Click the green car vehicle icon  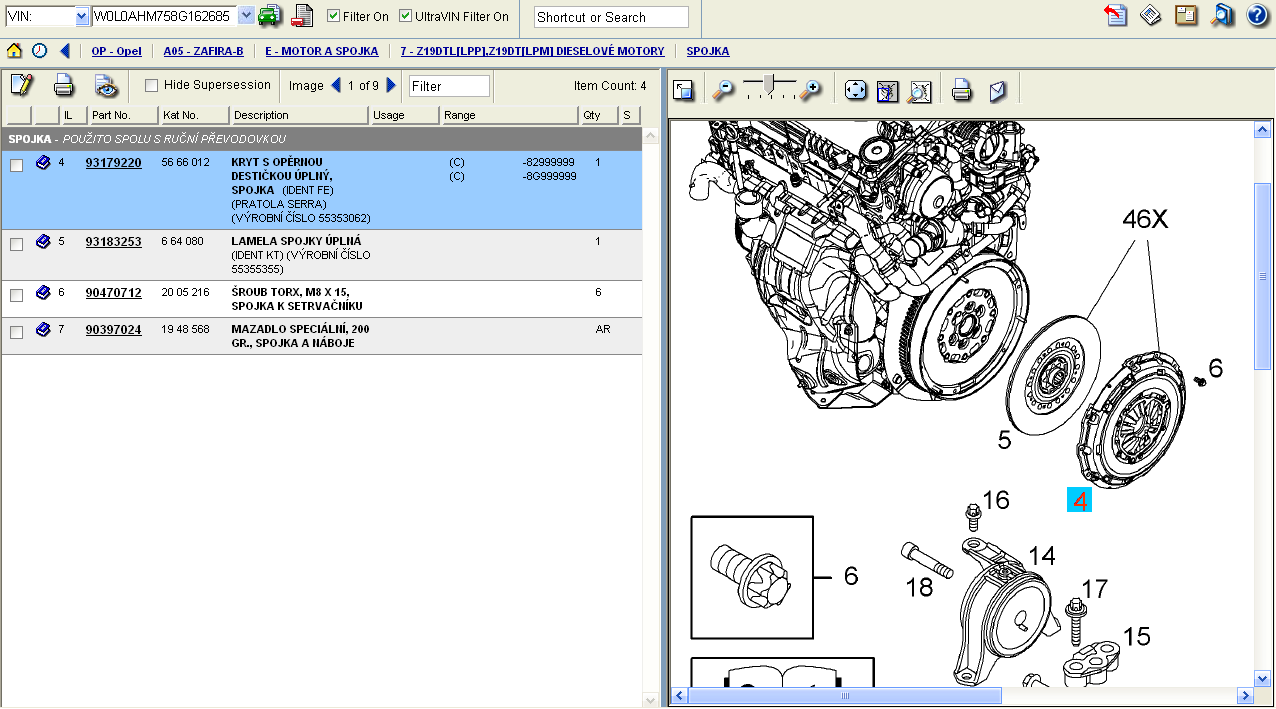269,16
